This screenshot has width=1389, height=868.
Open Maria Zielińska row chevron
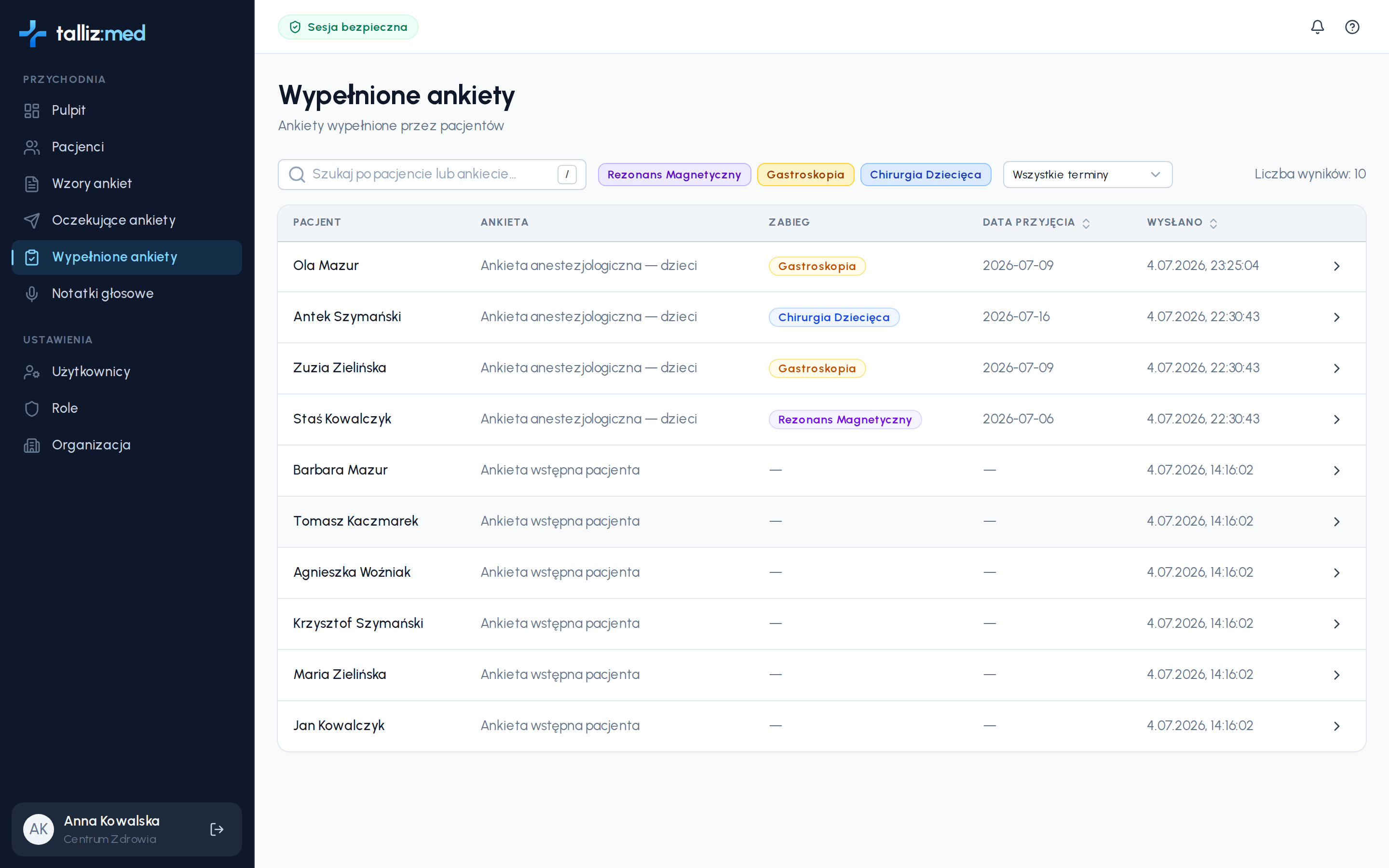[x=1337, y=675]
